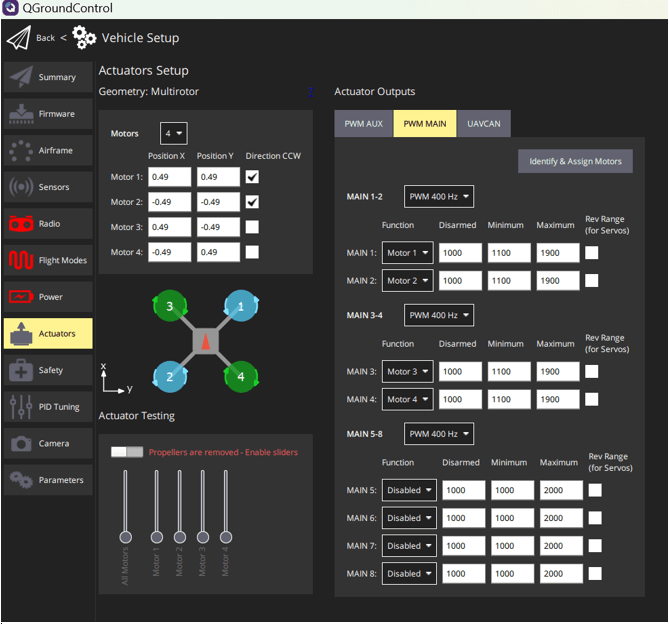This screenshot has height=624, width=669.
Task: Click Identify & Assign Motors button
Action: click(574, 161)
